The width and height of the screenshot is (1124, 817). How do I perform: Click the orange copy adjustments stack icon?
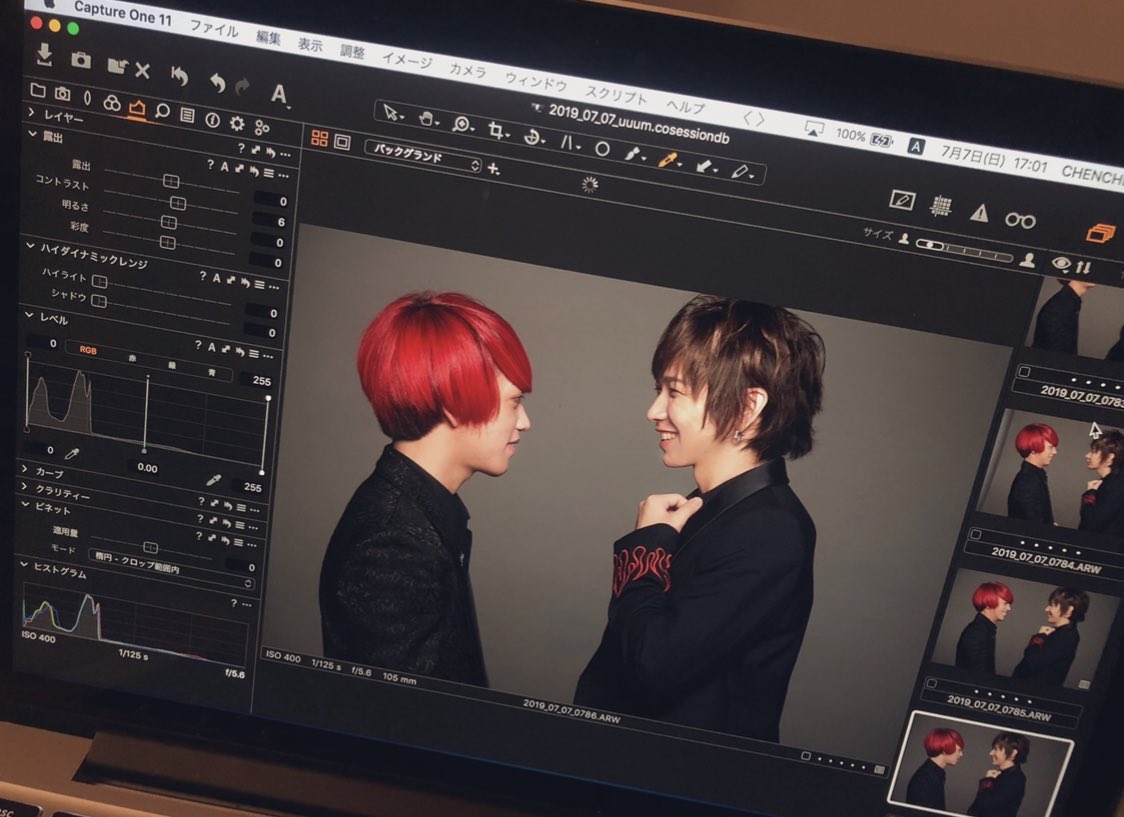pos(1100,232)
